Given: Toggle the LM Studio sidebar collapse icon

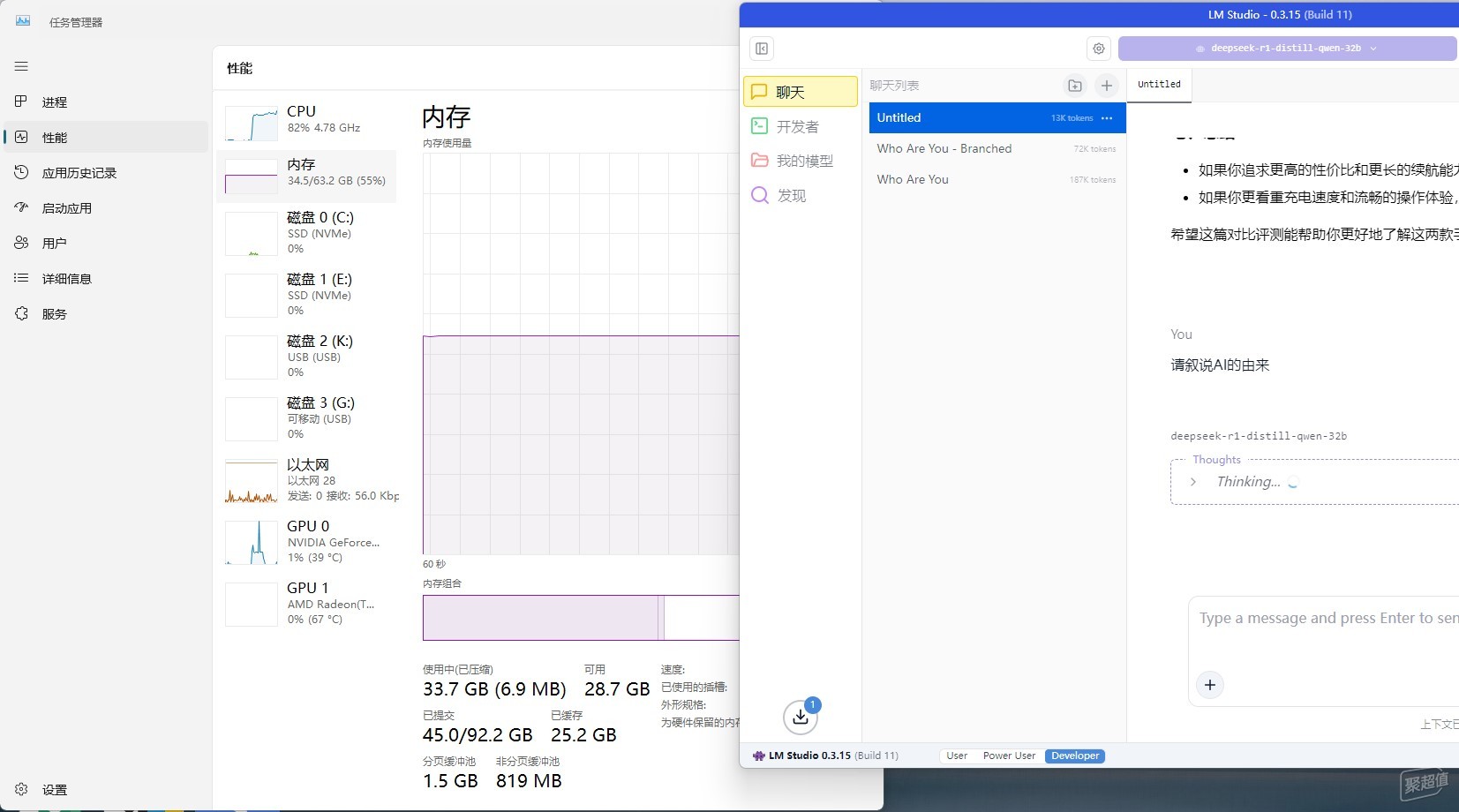Looking at the screenshot, I should 762,49.
